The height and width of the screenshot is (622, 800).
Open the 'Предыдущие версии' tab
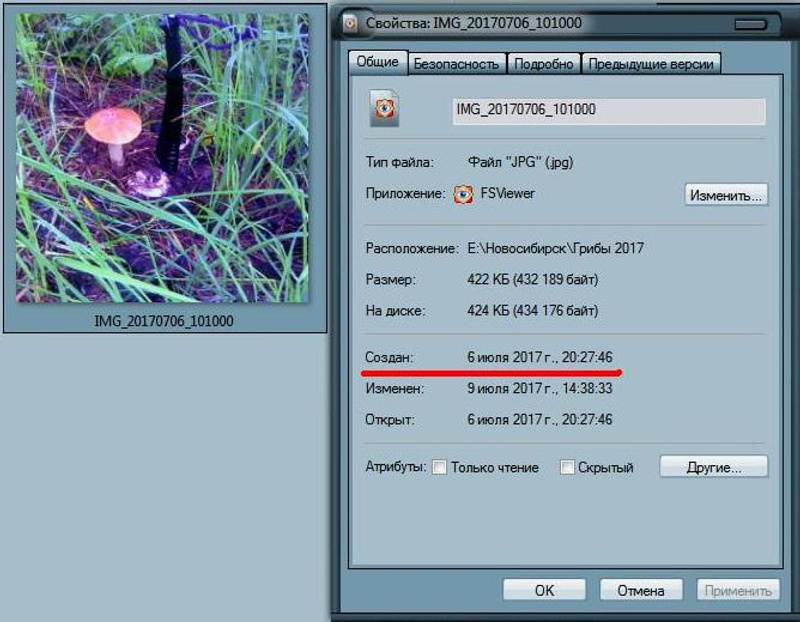pyautogui.click(x=651, y=64)
